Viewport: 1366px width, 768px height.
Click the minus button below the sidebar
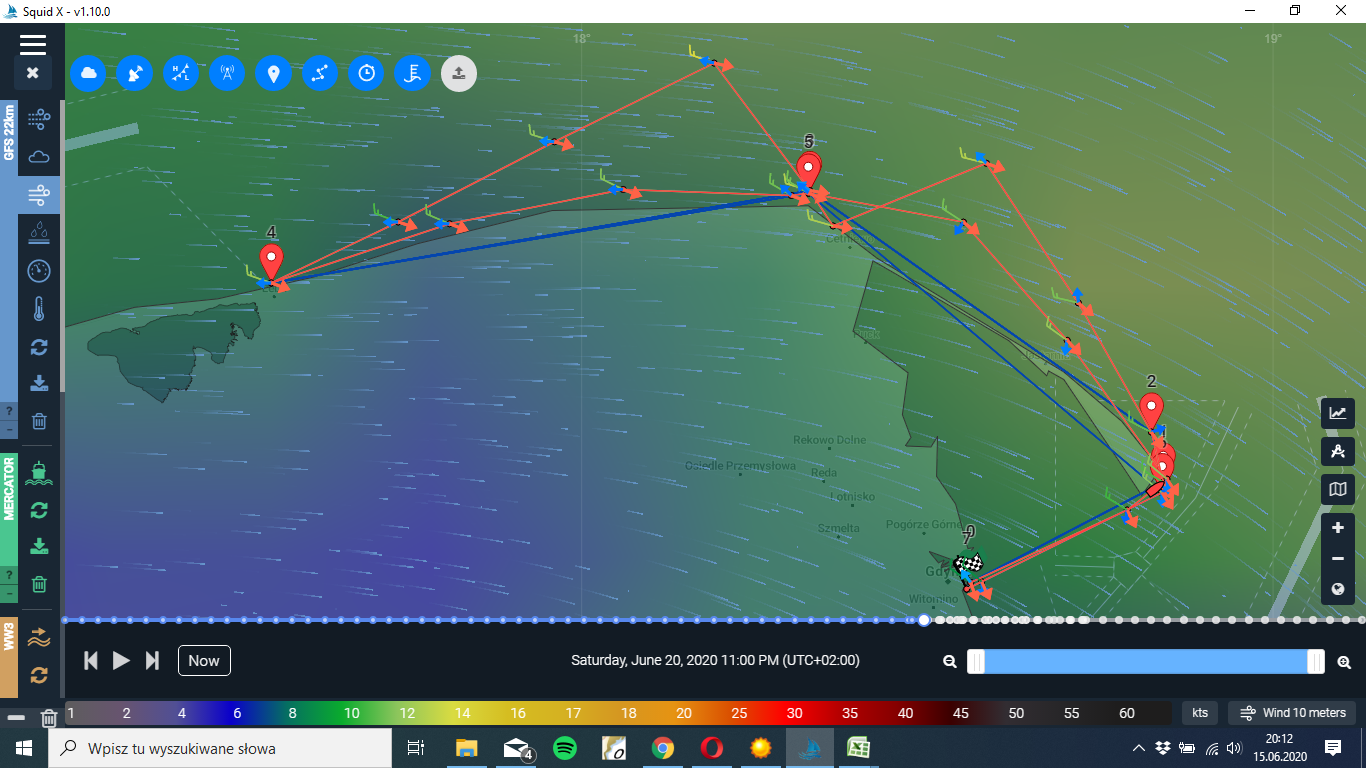coord(16,718)
